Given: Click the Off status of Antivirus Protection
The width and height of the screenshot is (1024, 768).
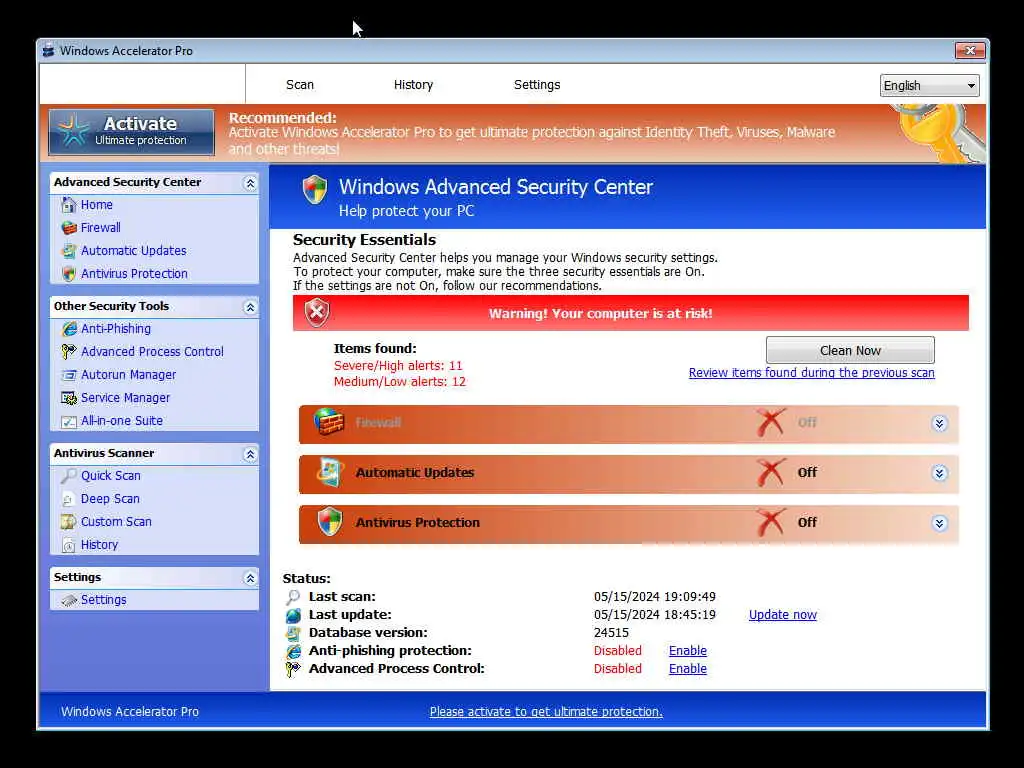Looking at the screenshot, I should (x=807, y=522).
